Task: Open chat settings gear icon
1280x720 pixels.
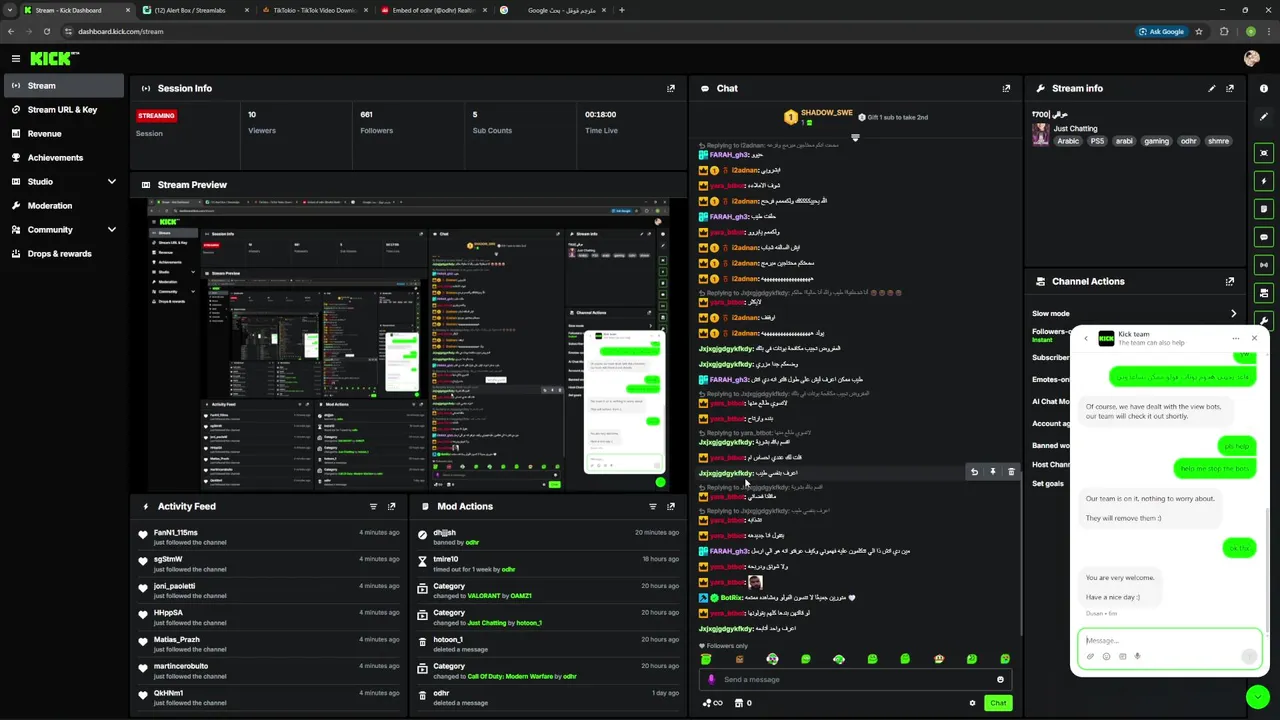Action: (972, 703)
